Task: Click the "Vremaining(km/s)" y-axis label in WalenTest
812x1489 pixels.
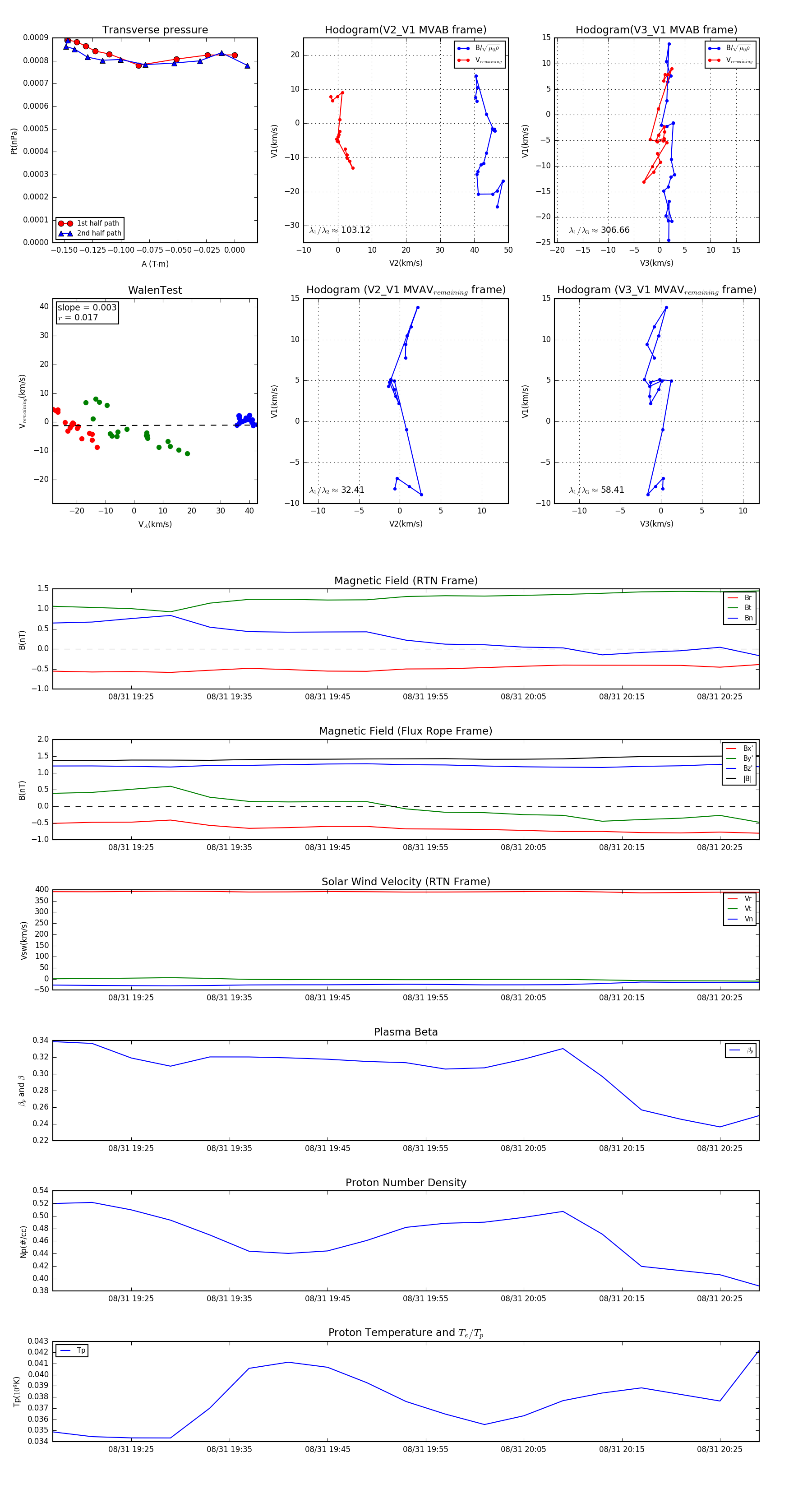Action: [x=23, y=401]
